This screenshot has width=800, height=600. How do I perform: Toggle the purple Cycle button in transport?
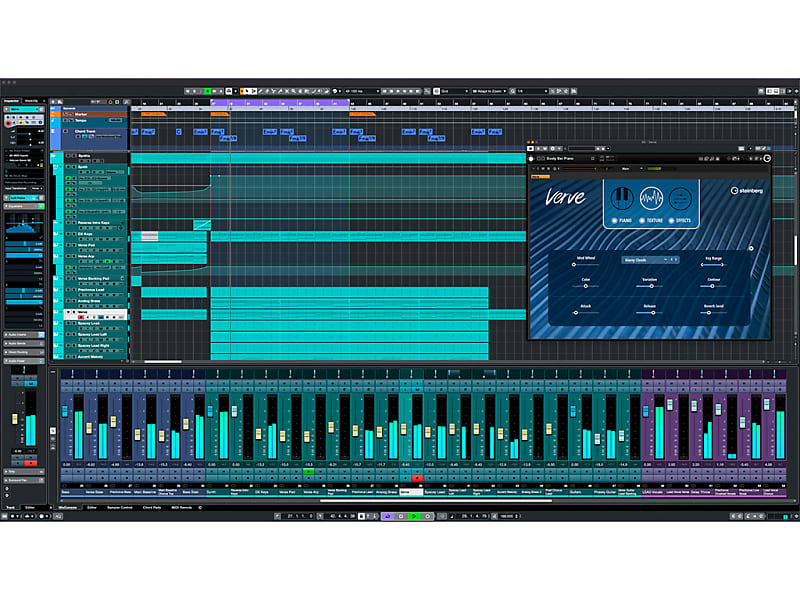point(388,516)
